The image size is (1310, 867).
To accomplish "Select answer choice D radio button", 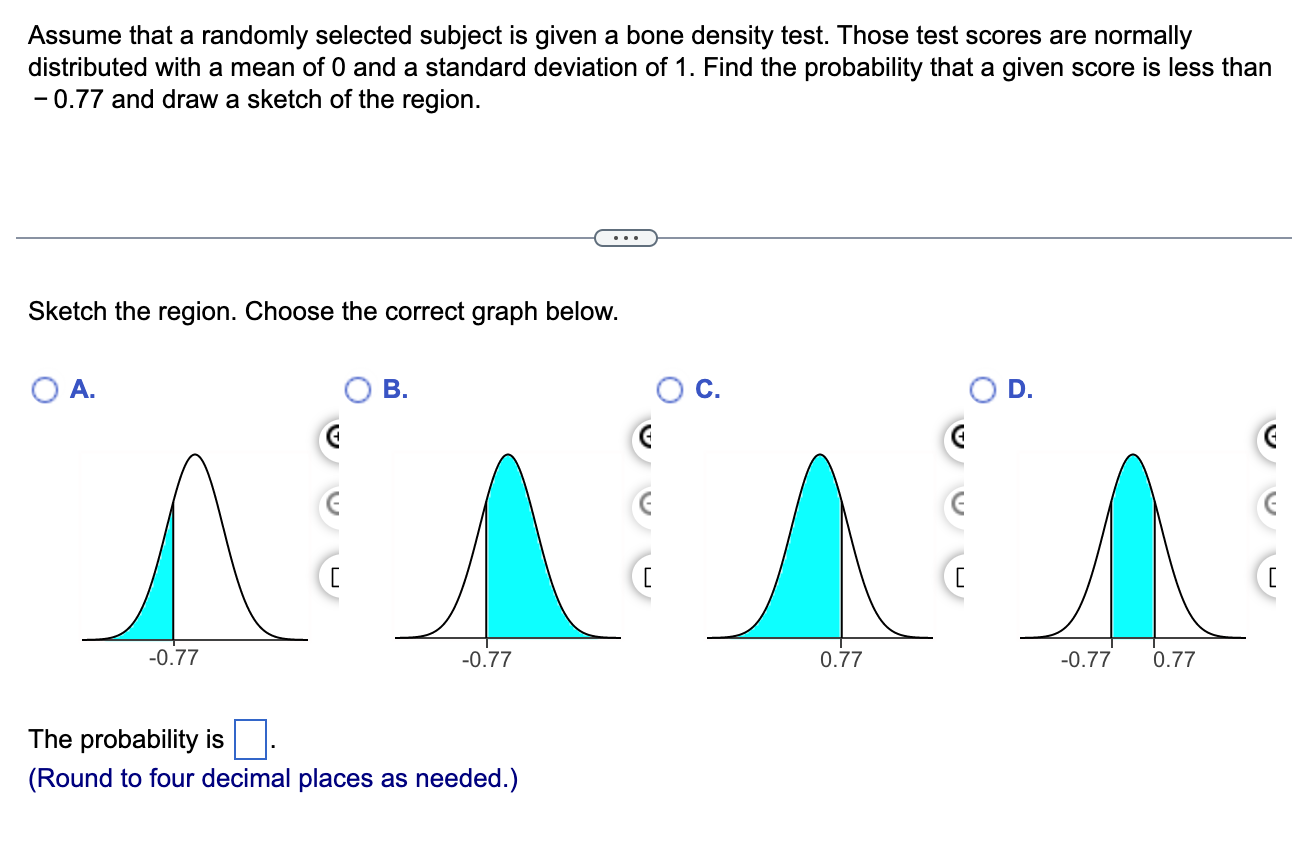I will click(984, 389).
